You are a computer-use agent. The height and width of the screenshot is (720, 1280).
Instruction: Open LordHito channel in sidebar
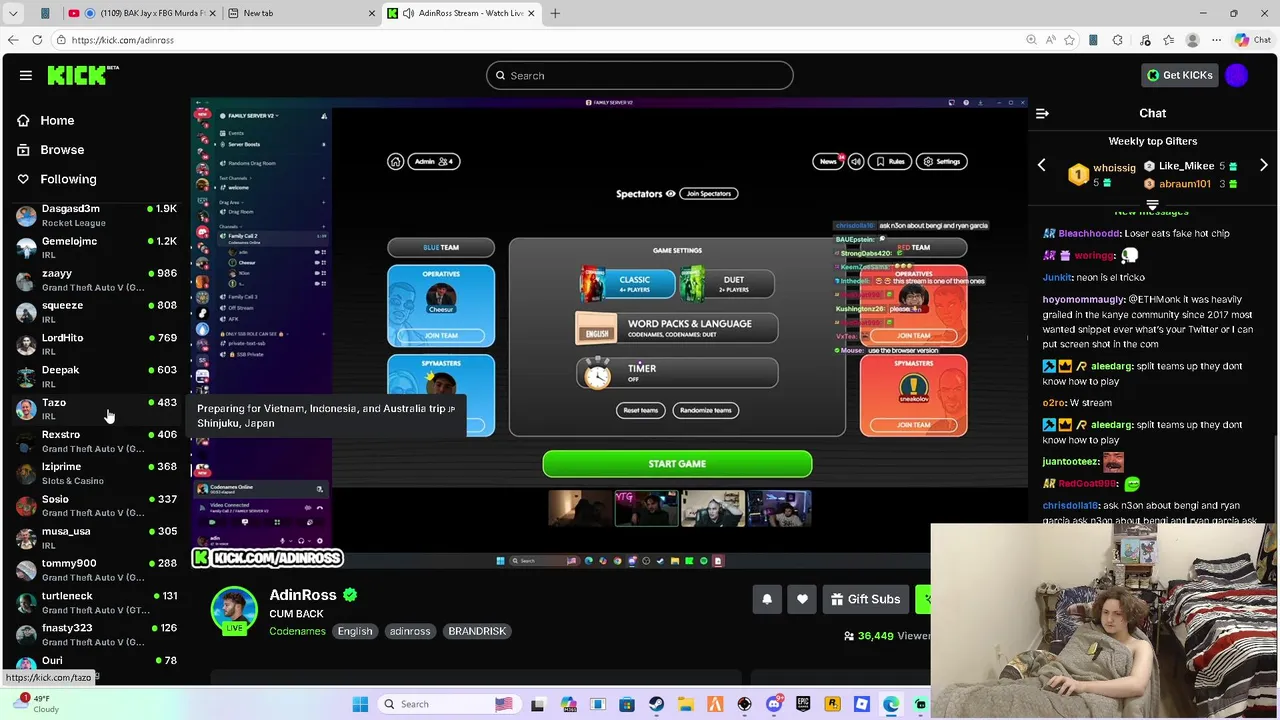(95, 344)
